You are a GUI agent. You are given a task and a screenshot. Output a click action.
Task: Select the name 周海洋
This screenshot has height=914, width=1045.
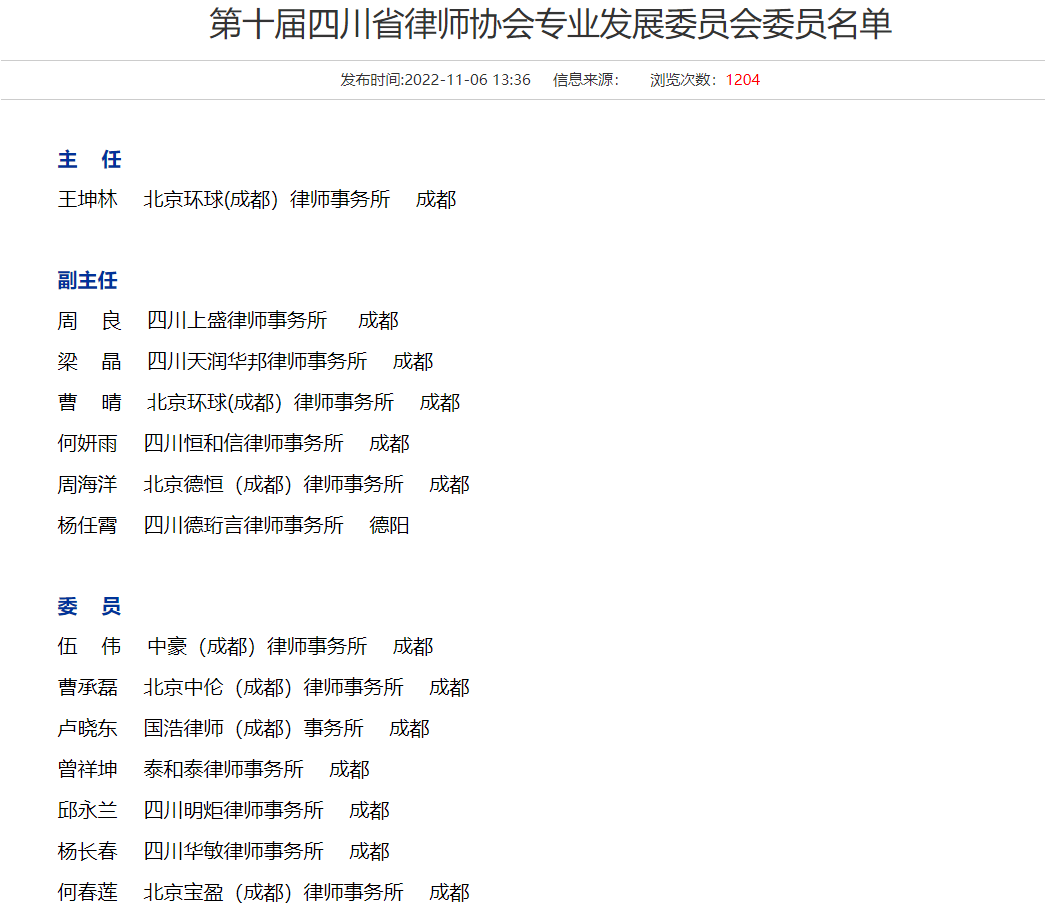(89, 483)
